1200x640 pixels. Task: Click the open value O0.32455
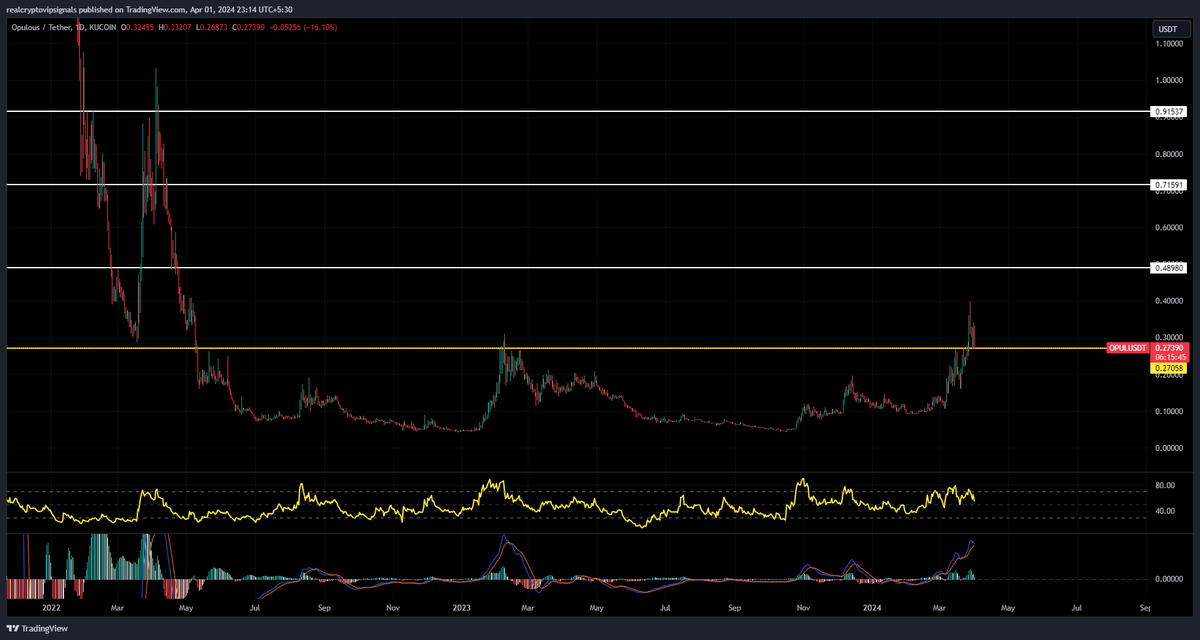[x=139, y=27]
